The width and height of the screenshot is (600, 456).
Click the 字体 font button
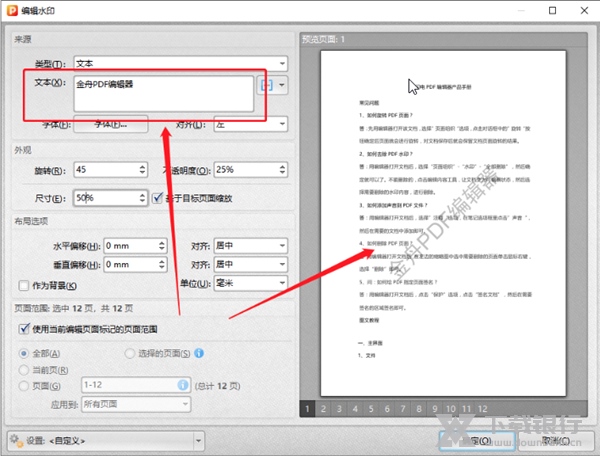click(111, 124)
